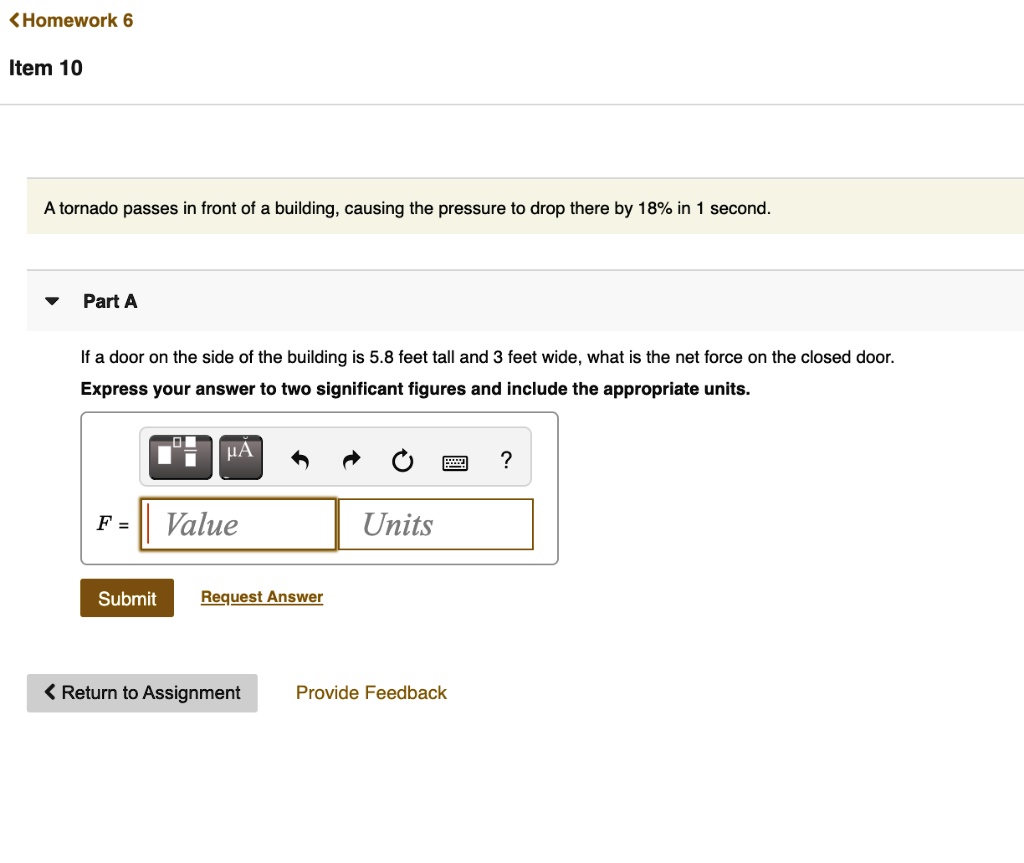Open the help question mark
1024x863 pixels.
505,460
